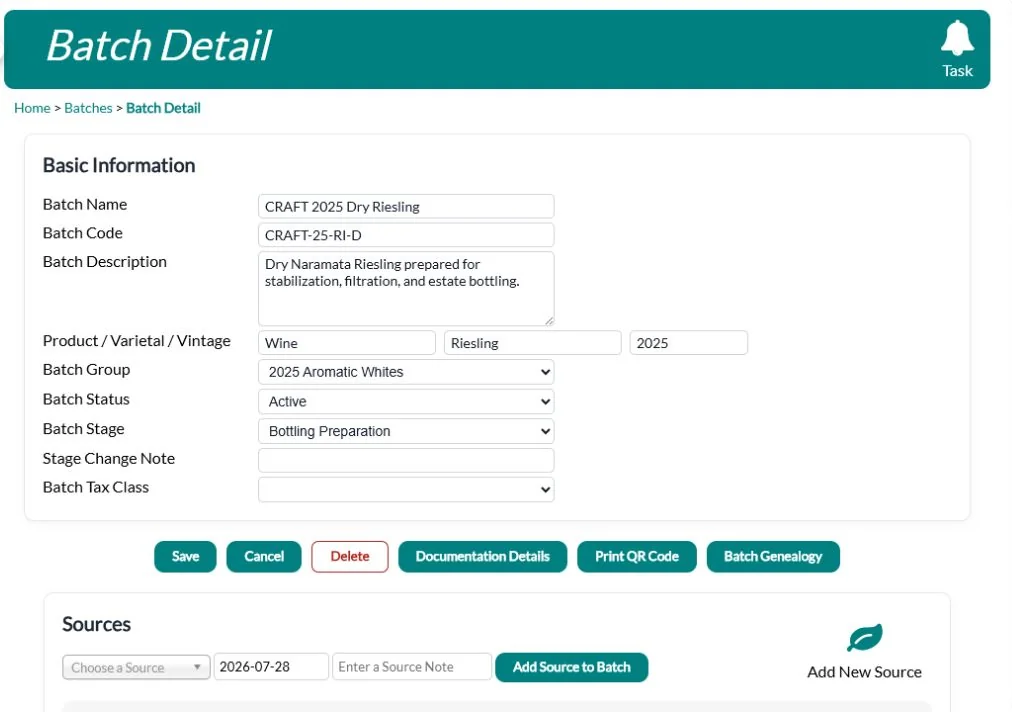Open the Choose a Source combo box

(x=136, y=667)
